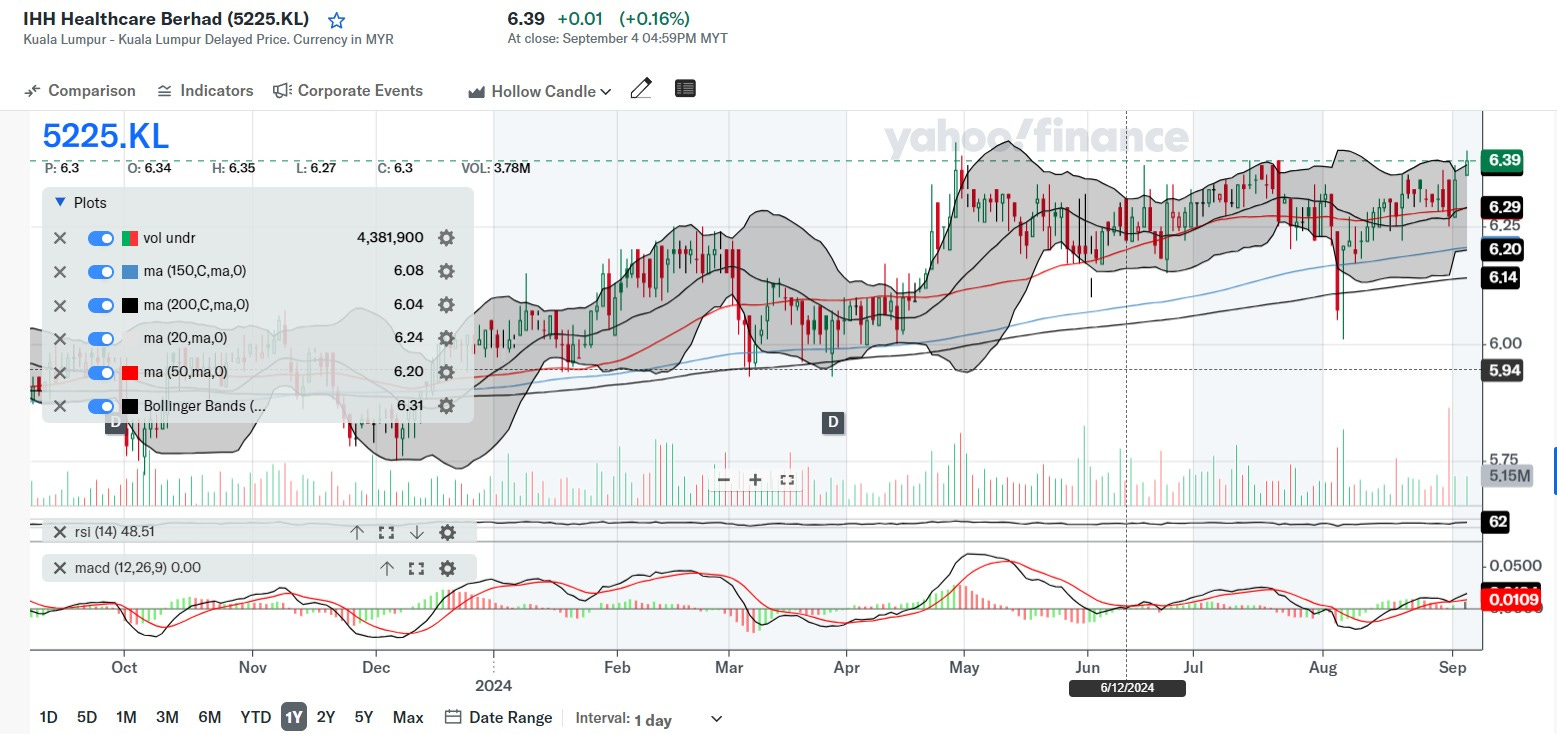1557x734 pixels.
Task: Toggle visibility of vol undr plot
Action: (x=101, y=238)
